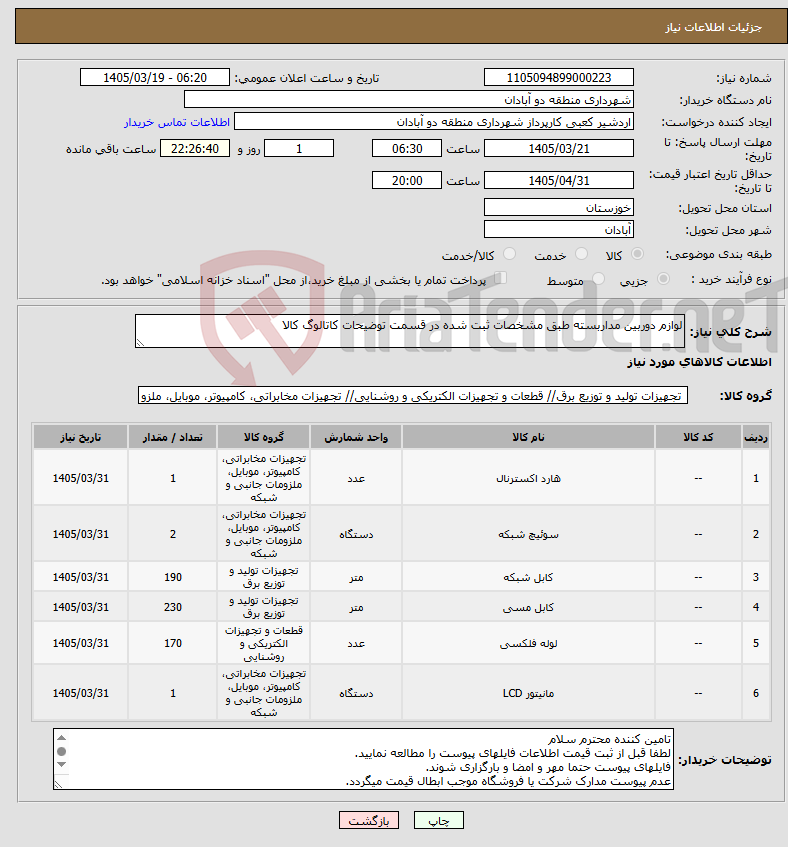This screenshot has width=788, height=847.
Task: Click the scrollbar thumb in buyer notes
Action: [62, 751]
